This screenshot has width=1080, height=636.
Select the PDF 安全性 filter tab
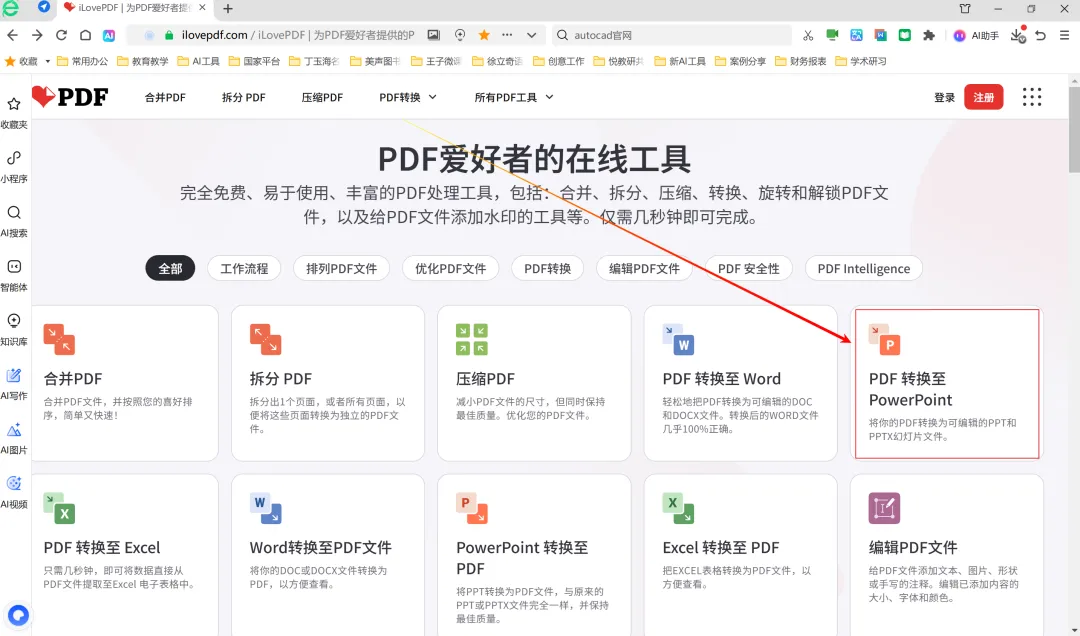tap(749, 269)
